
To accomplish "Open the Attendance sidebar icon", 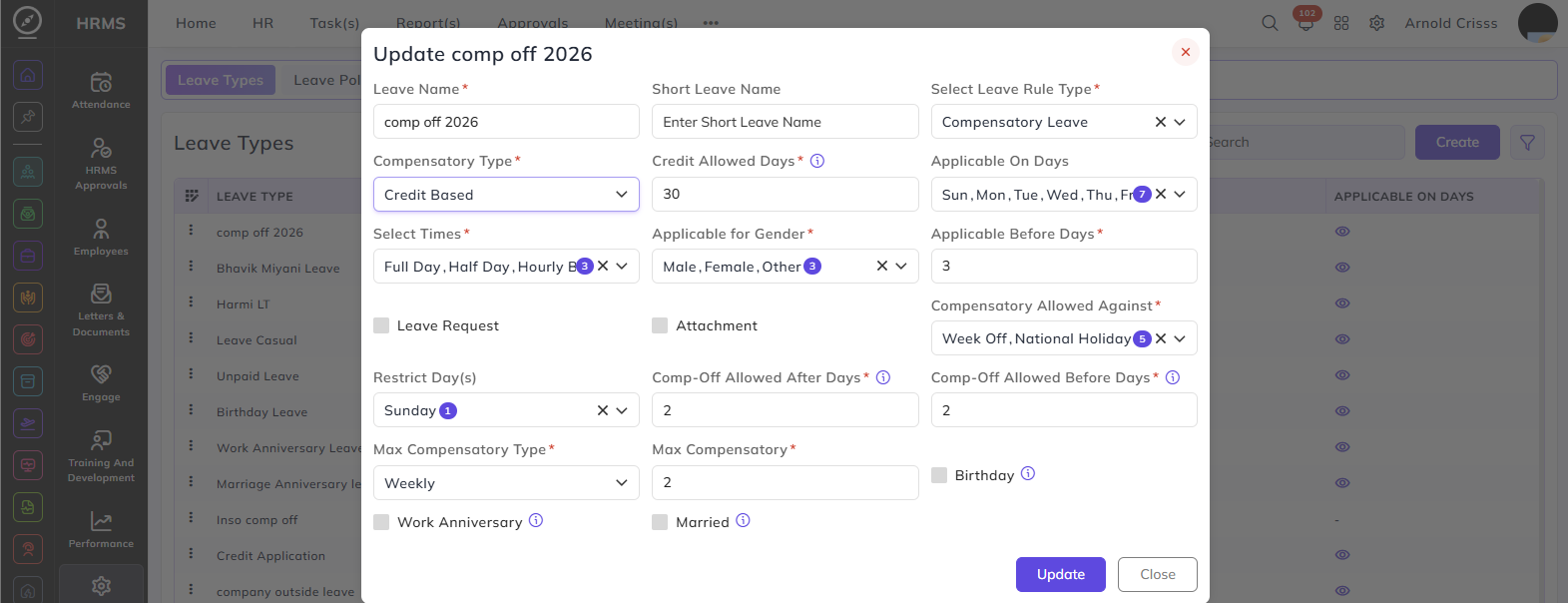I will coord(101,90).
